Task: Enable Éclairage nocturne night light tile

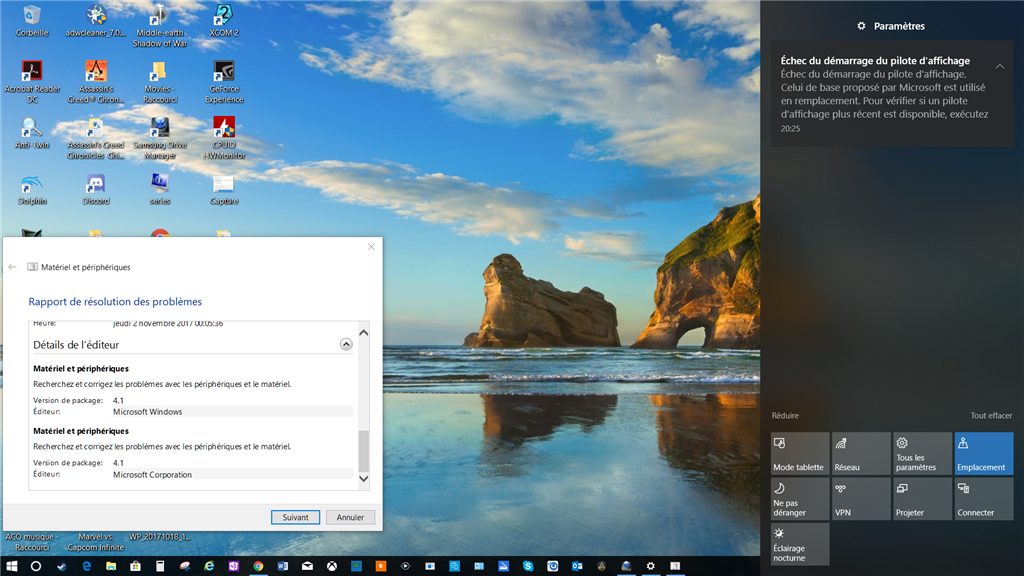Action: [800, 544]
